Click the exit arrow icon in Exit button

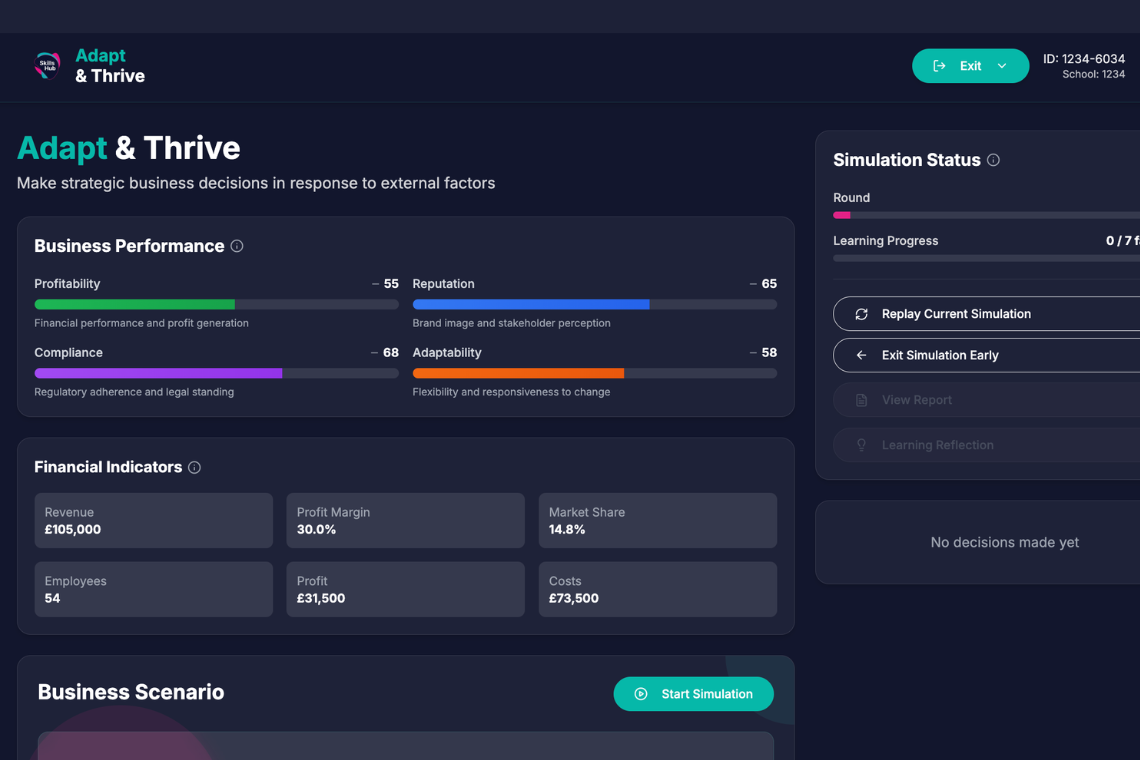pyautogui.click(x=939, y=65)
